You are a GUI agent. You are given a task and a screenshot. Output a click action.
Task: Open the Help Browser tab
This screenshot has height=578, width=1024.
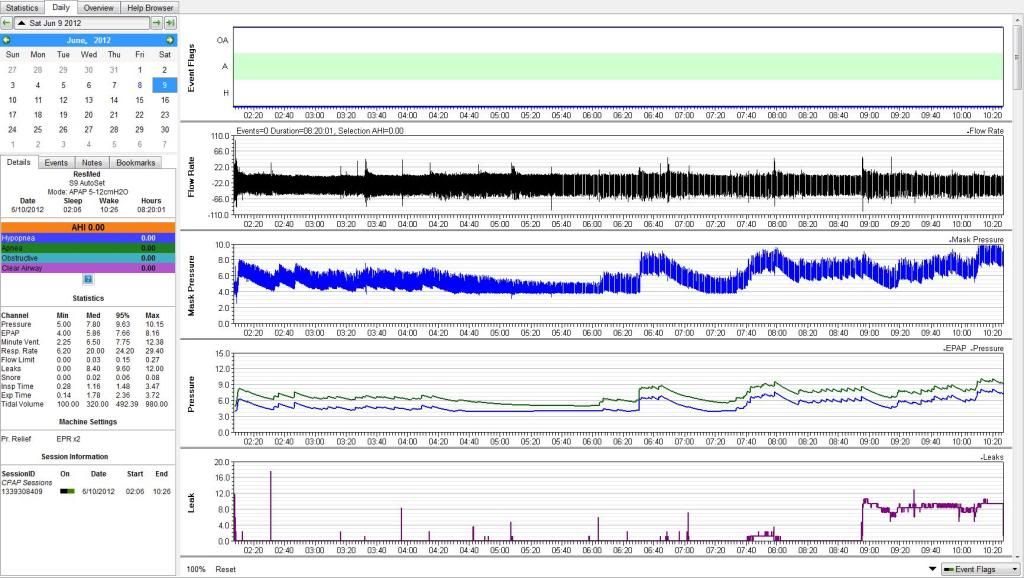(149, 7)
